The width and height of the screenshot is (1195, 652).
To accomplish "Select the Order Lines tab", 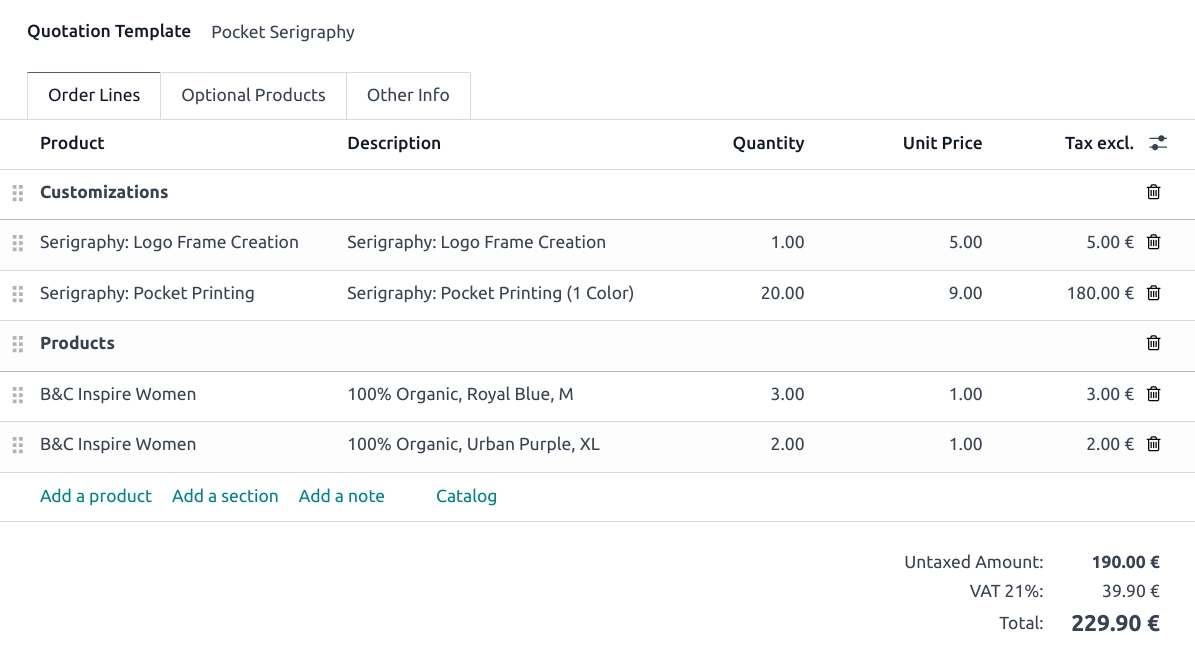I will pos(94,95).
